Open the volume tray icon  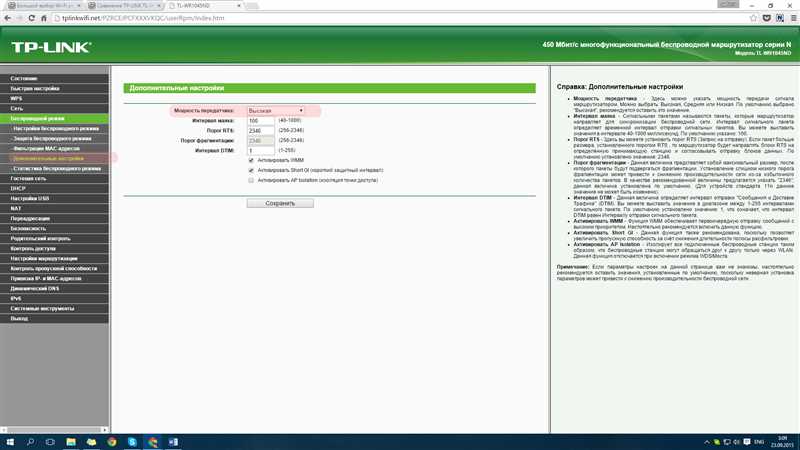(x=736, y=442)
